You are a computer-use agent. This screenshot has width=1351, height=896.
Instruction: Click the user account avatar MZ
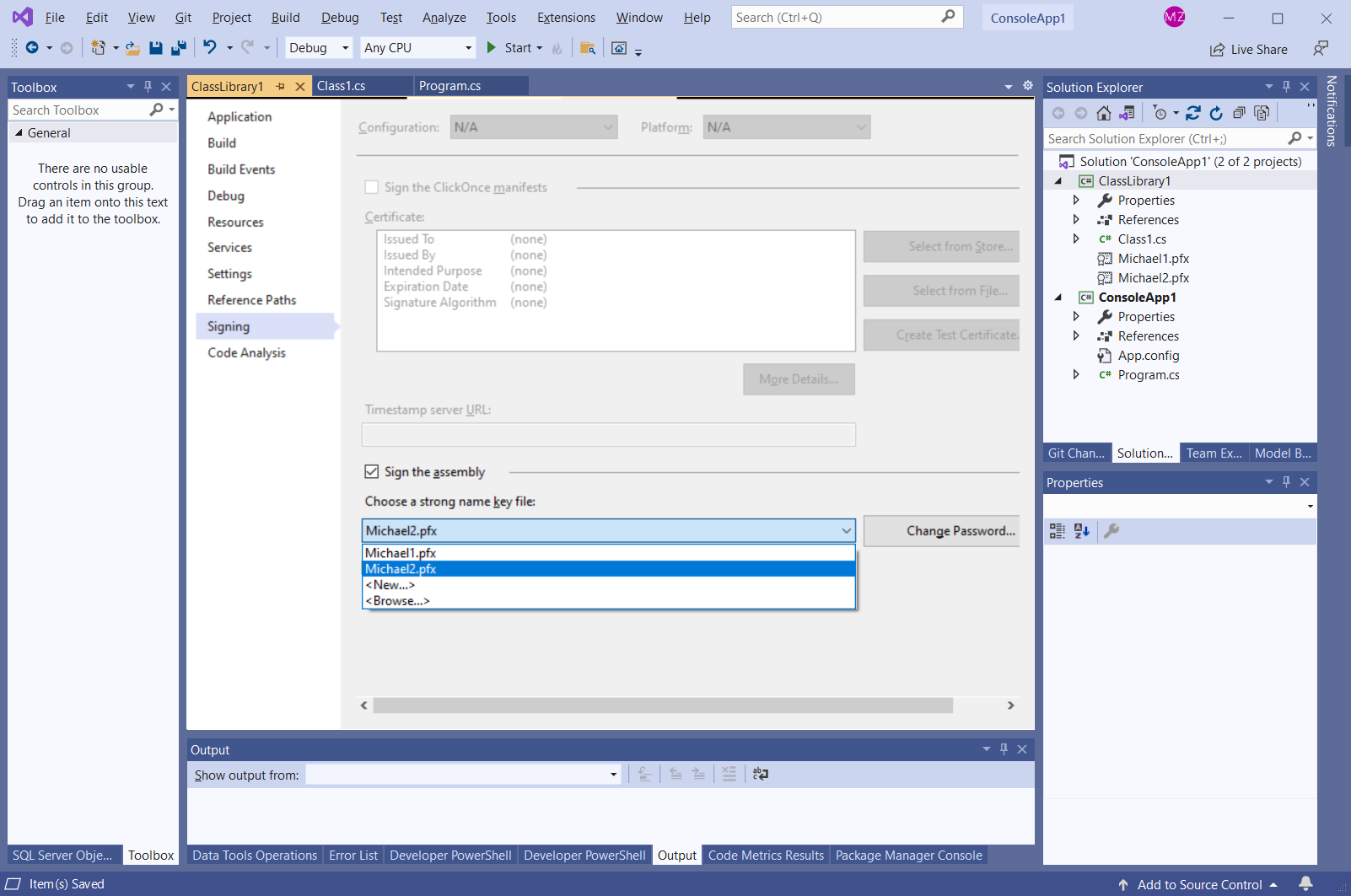point(1175,17)
